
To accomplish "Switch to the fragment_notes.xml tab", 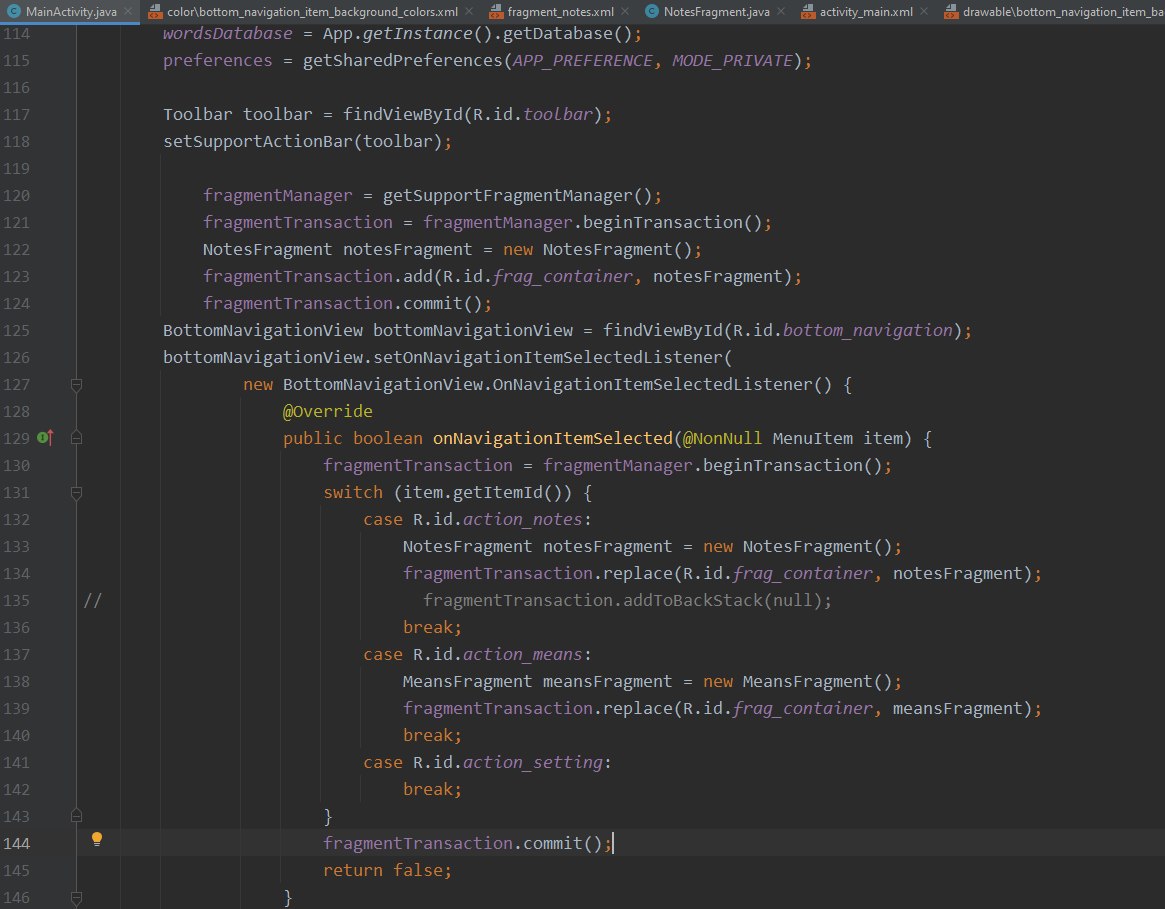I will [x=560, y=11].
